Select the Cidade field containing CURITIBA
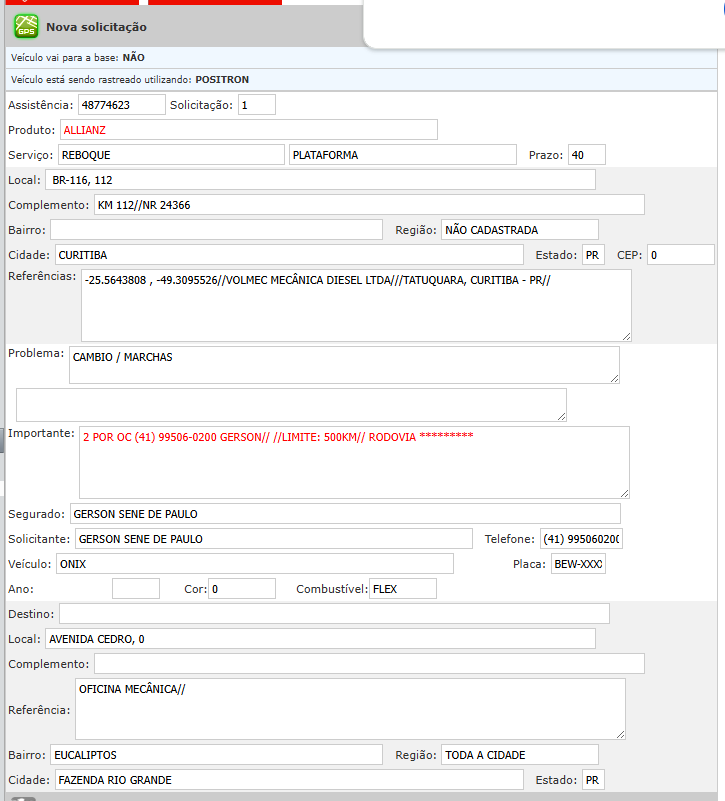The image size is (725, 801). [288, 255]
